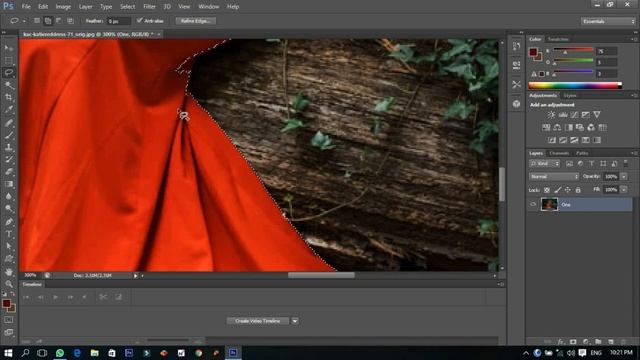The height and width of the screenshot is (360, 640).
Task: Select the Eyedropper tool
Action: tap(9, 109)
